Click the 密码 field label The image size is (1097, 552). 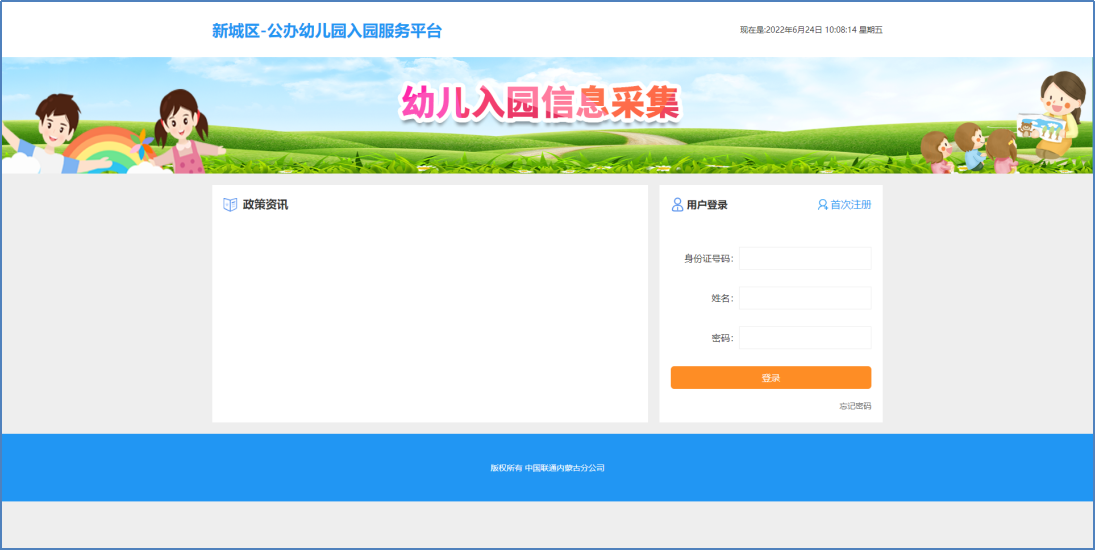pyautogui.click(x=723, y=339)
